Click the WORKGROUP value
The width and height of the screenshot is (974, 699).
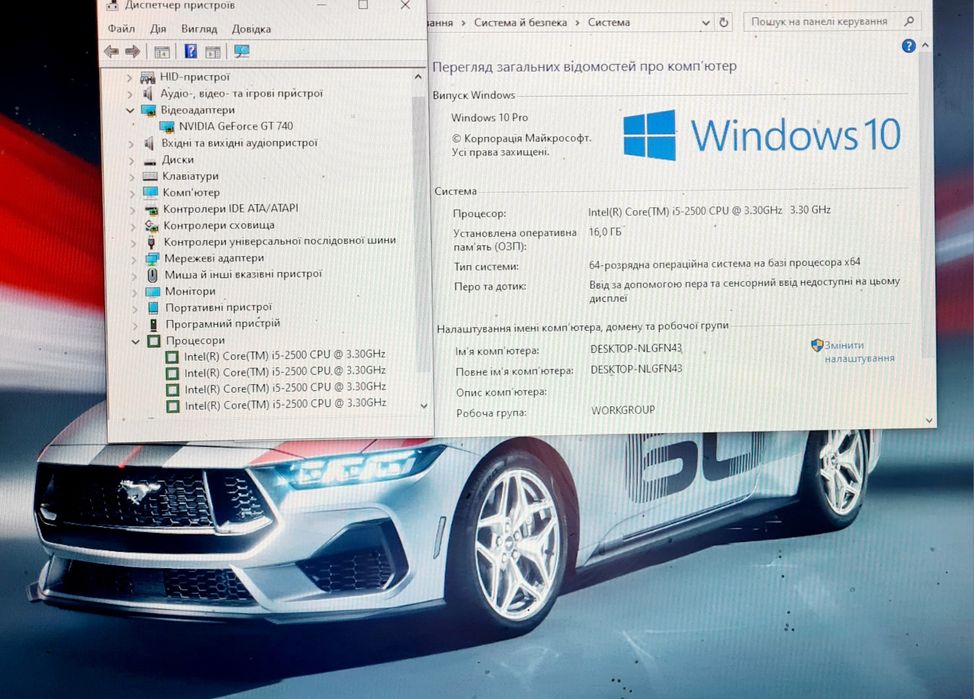tap(623, 410)
